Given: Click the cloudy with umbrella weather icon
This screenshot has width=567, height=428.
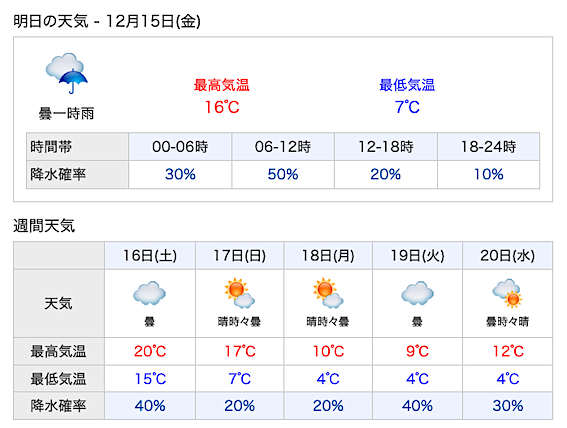Looking at the screenshot, I should (x=67, y=73).
